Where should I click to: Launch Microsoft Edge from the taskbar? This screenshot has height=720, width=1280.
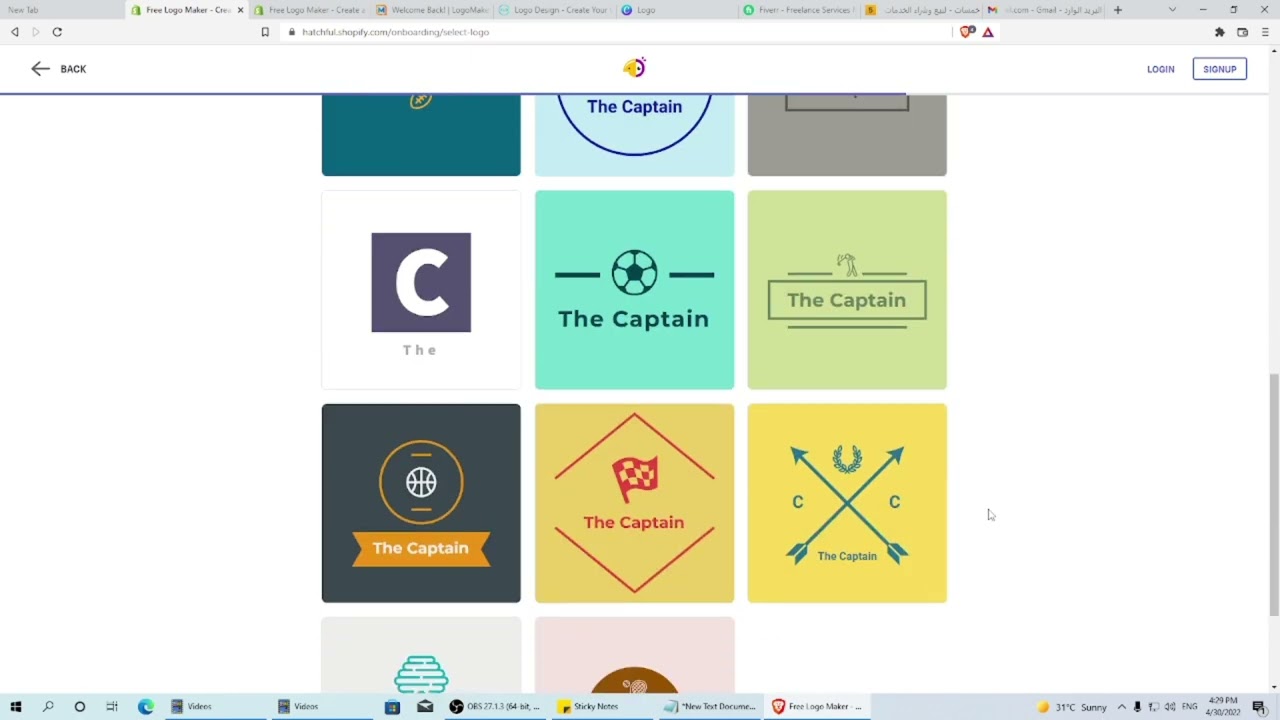coord(145,706)
